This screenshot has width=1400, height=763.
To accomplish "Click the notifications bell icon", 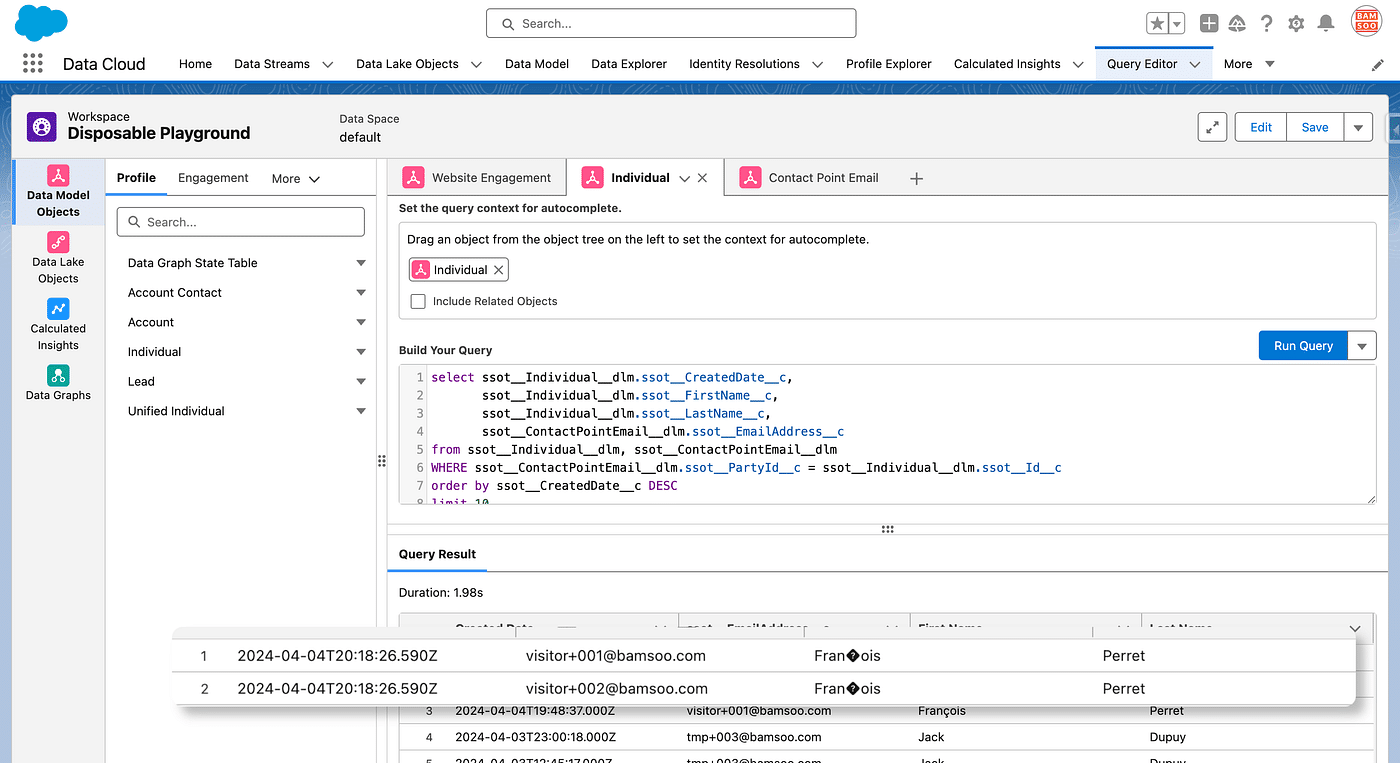I will tap(1326, 23).
